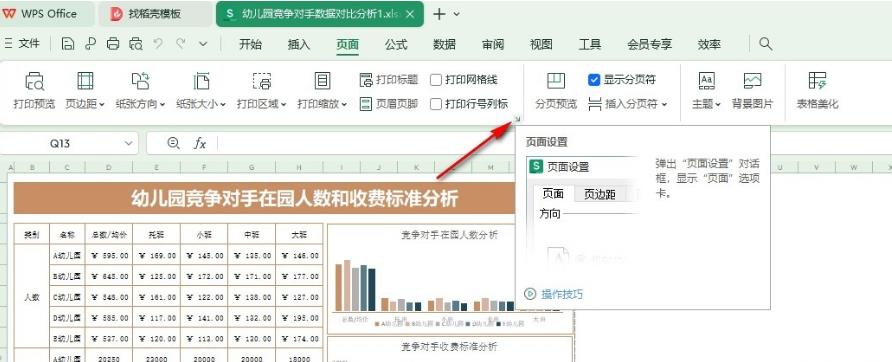Open the Print Preview (打印预览) tool

pos(34,91)
